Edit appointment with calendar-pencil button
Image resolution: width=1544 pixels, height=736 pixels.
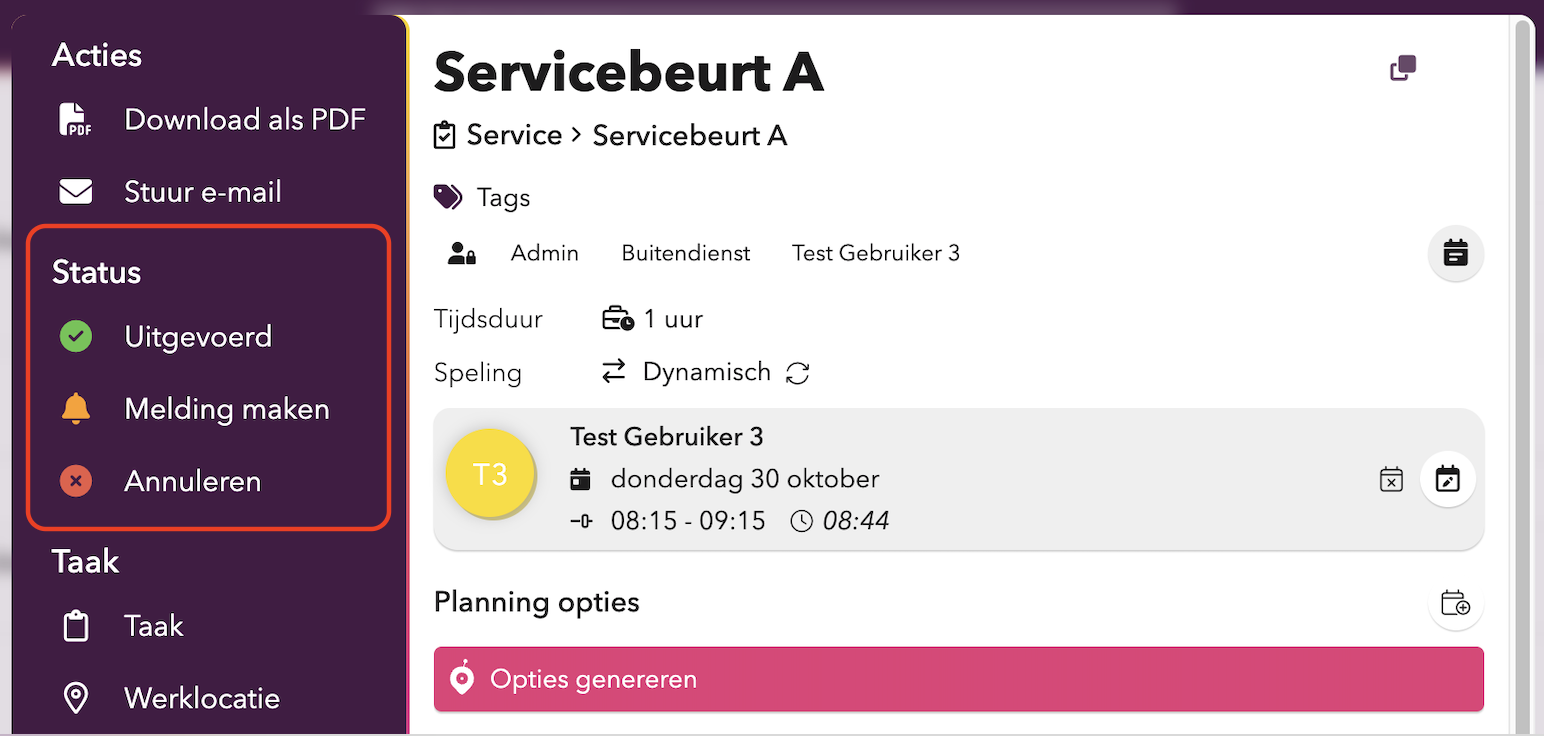[1447, 479]
